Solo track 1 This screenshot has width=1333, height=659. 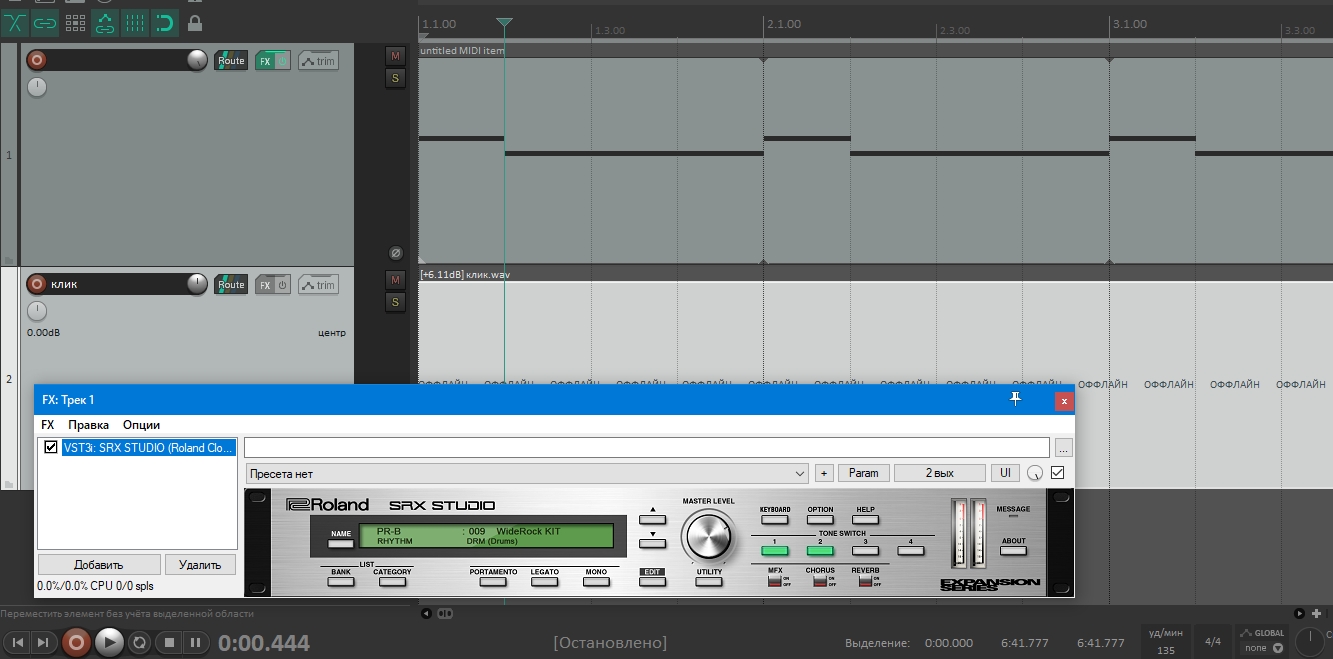click(x=395, y=78)
